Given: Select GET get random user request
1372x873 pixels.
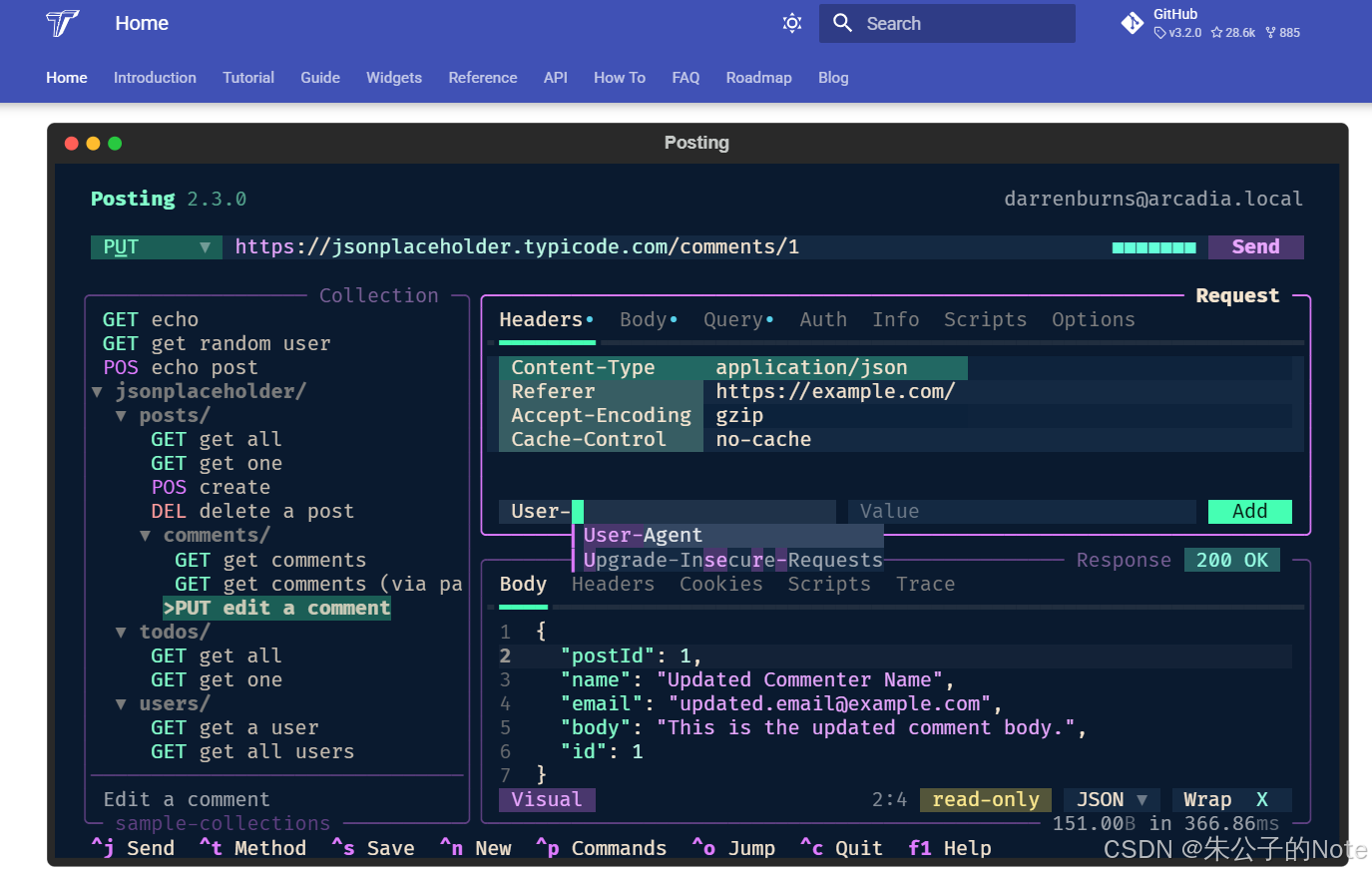Looking at the screenshot, I should (x=217, y=343).
